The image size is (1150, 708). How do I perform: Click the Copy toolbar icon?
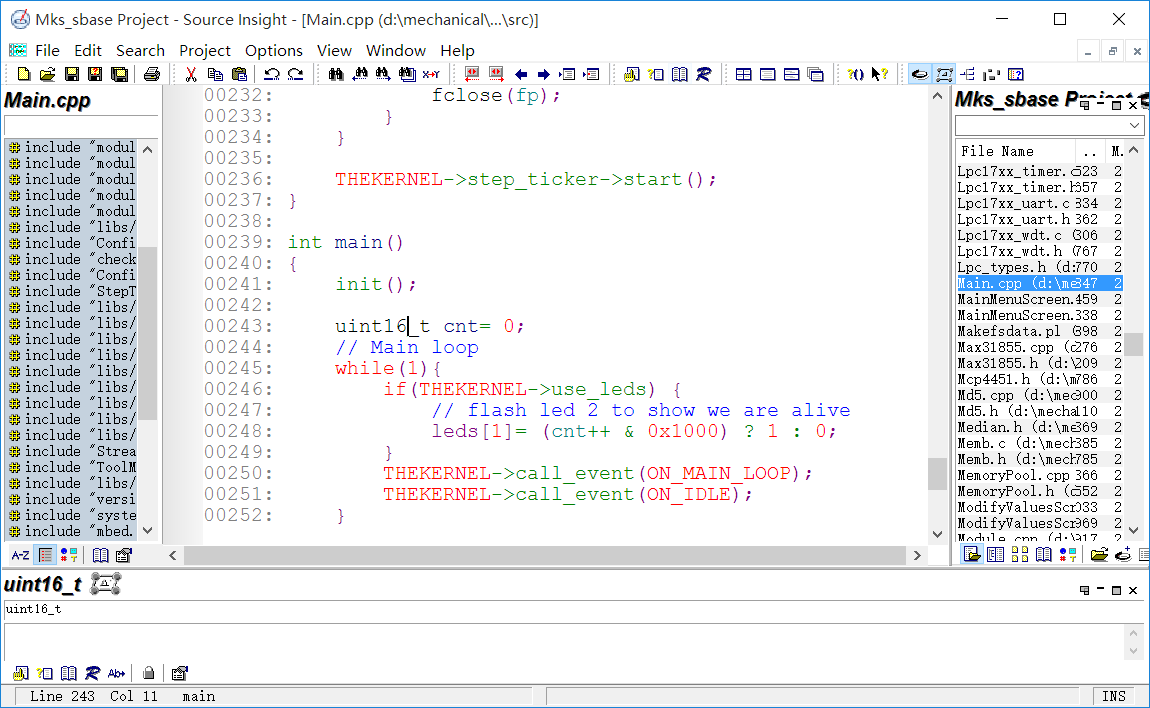[x=215, y=74]
